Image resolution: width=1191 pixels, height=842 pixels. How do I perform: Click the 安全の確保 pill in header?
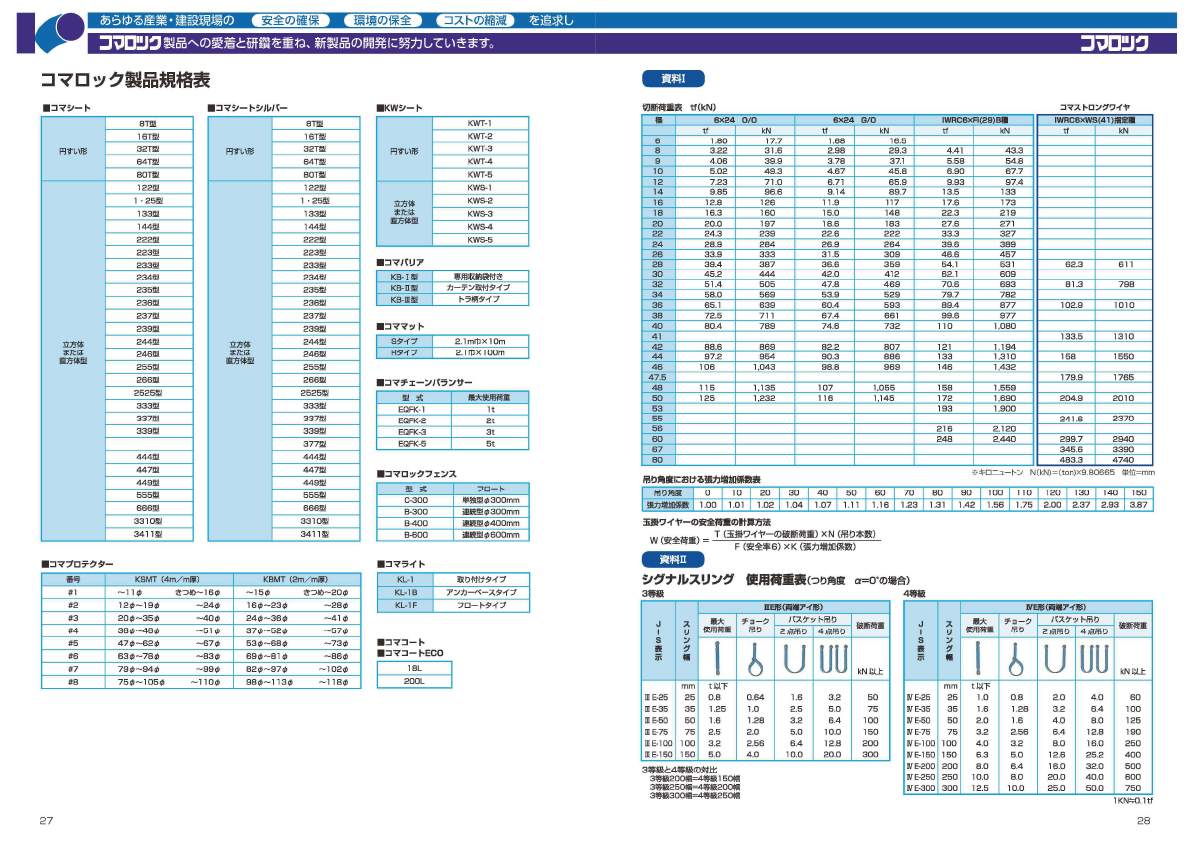290,20
